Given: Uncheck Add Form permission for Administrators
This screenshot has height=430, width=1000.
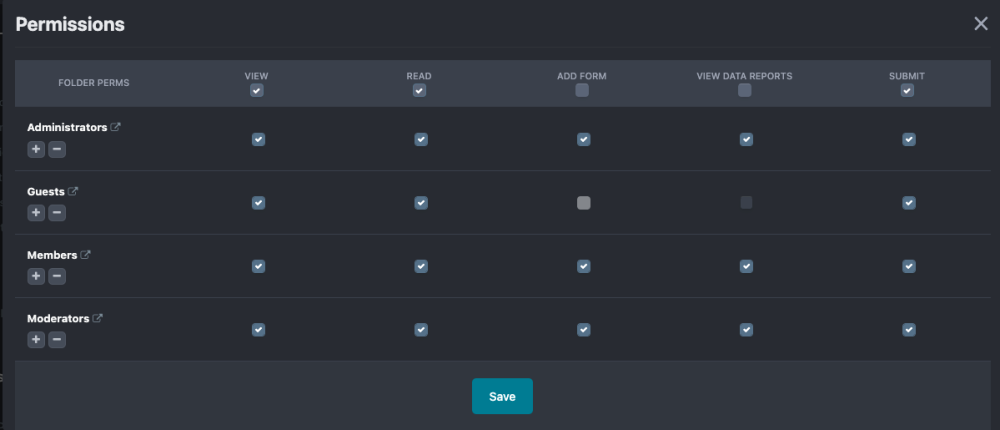Looking at the screenshot, I should point(584,139).
